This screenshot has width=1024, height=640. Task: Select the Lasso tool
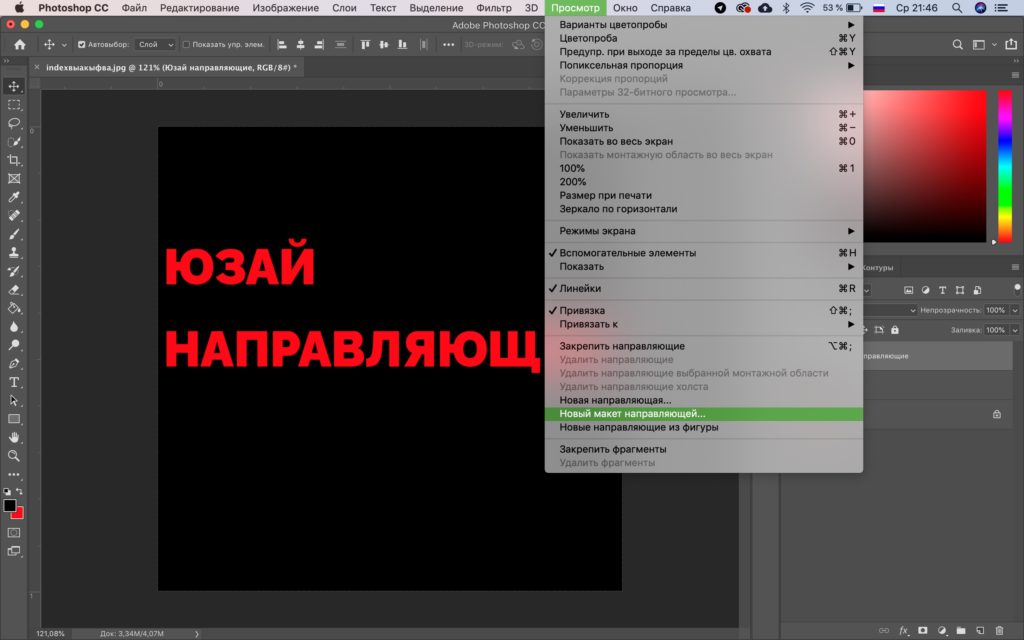tap(14, 123)
